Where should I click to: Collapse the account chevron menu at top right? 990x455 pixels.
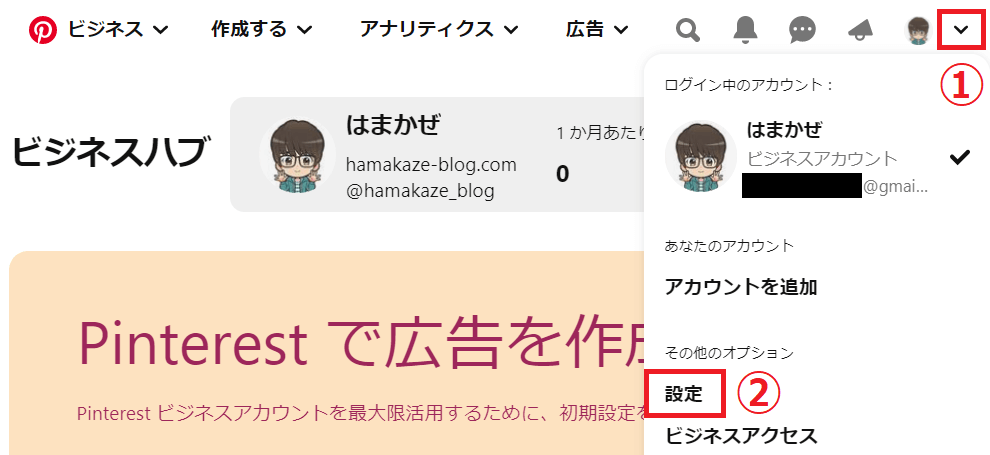pyautogui.click(x=960, y=29)
